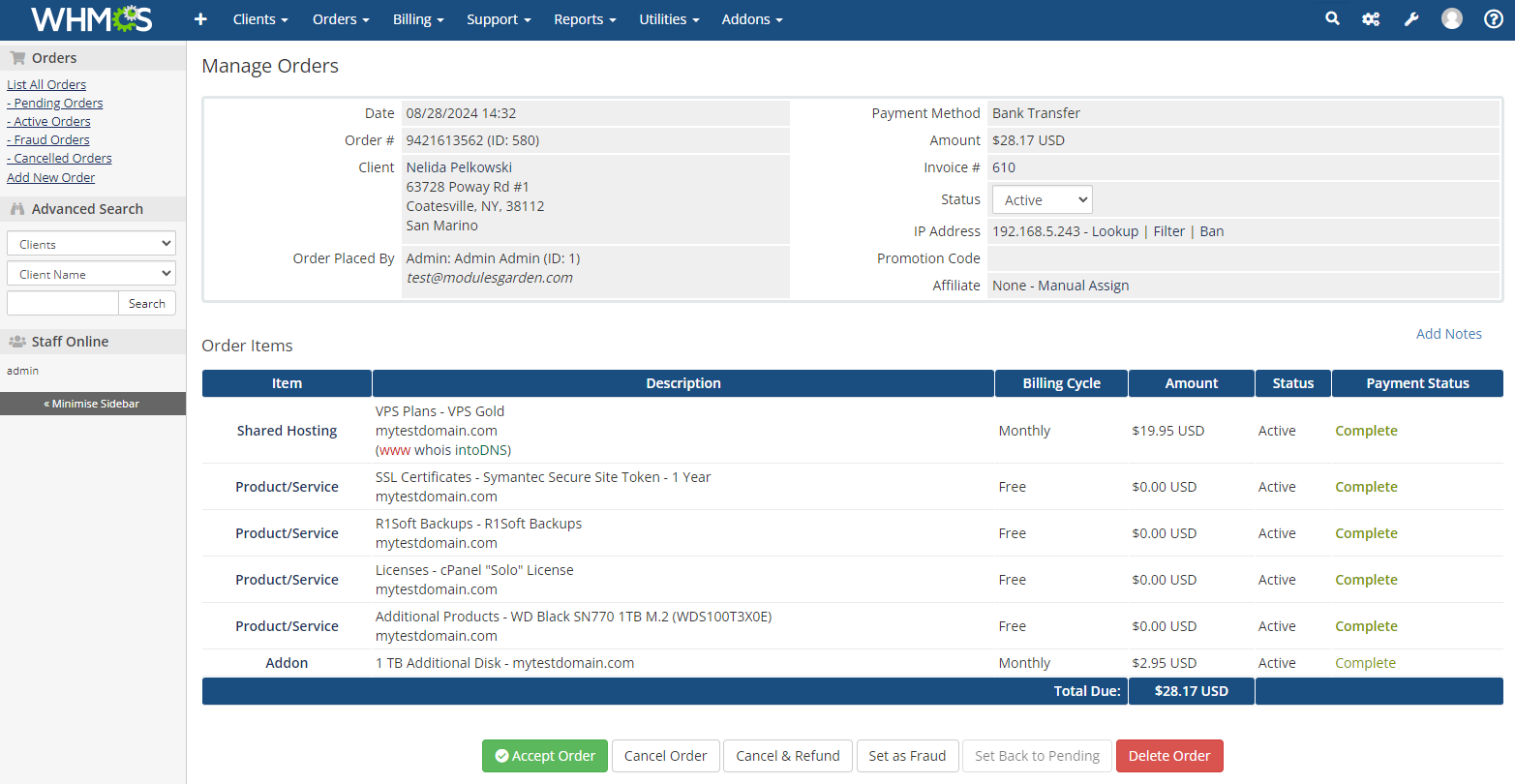Screen dimensions: 1515x784
Task: Open the admin account profile icon
Action: pyautogui.click(x=1452, y=17)
